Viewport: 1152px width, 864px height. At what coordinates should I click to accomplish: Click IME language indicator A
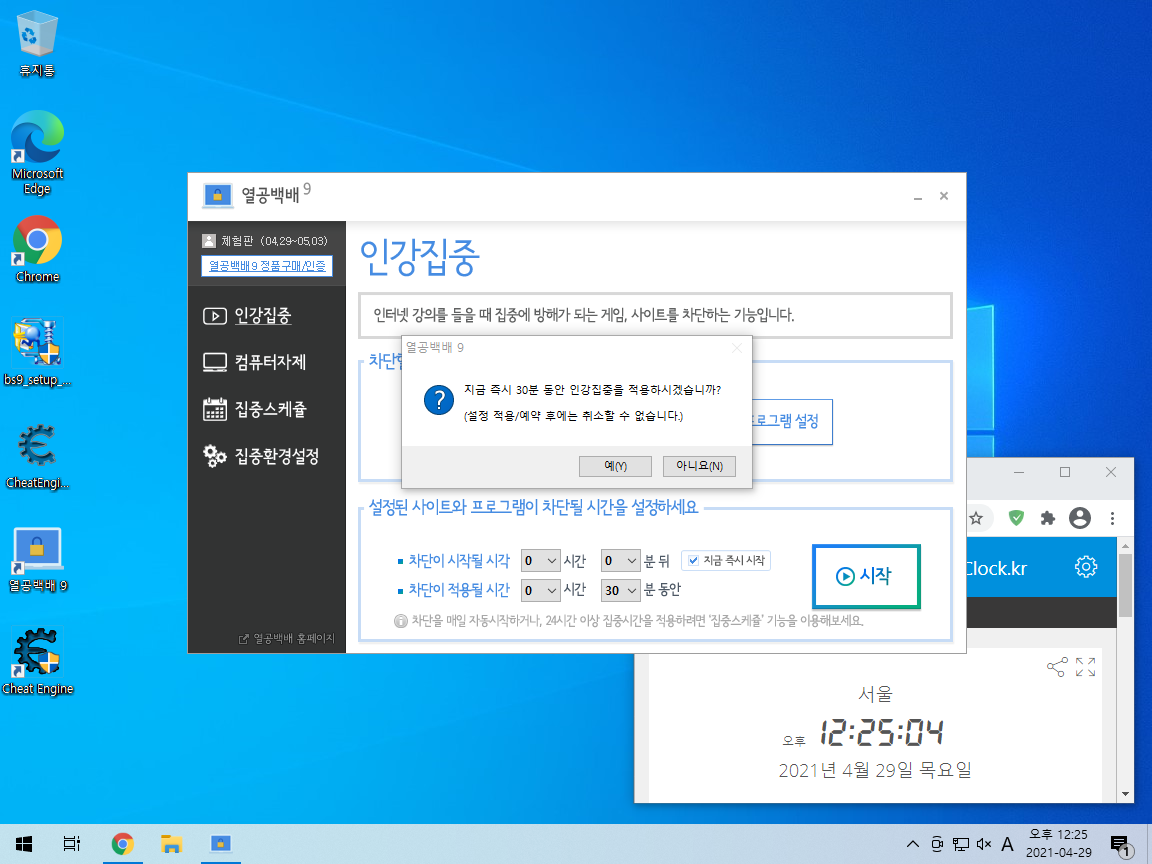pos(1007,844)
